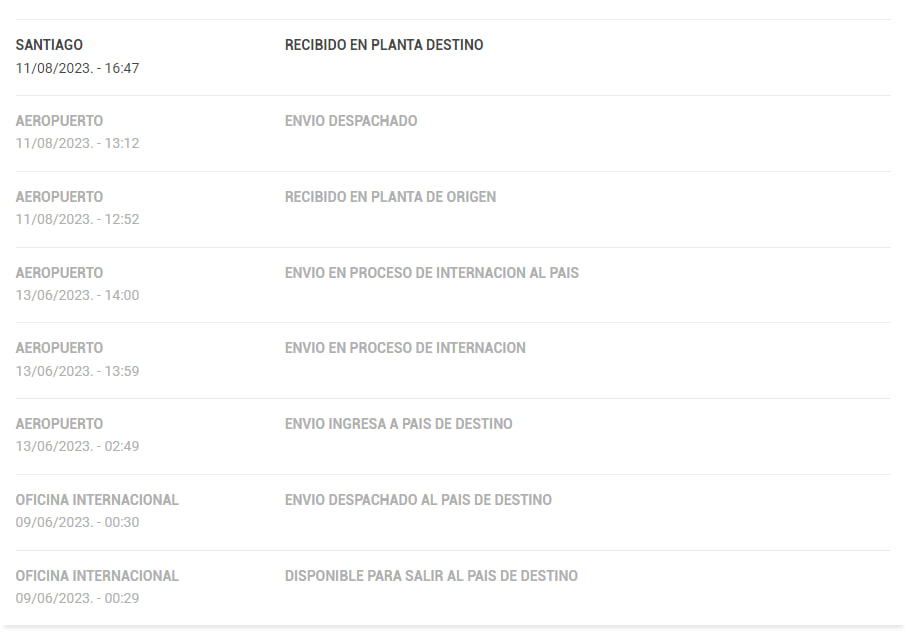The image size is (910, 634).
Task: Select "ENVIO INGRESA A PAIS DE DESTINO"
Action: click(x=398, y=424)
